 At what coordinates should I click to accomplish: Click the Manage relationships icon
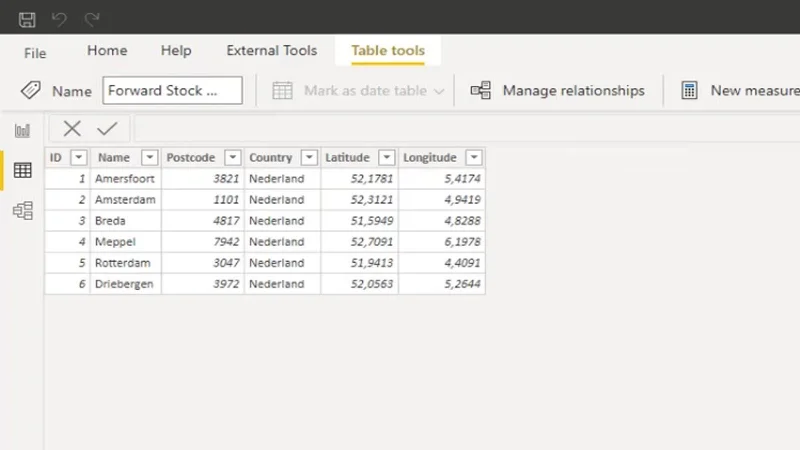point(481,91)
